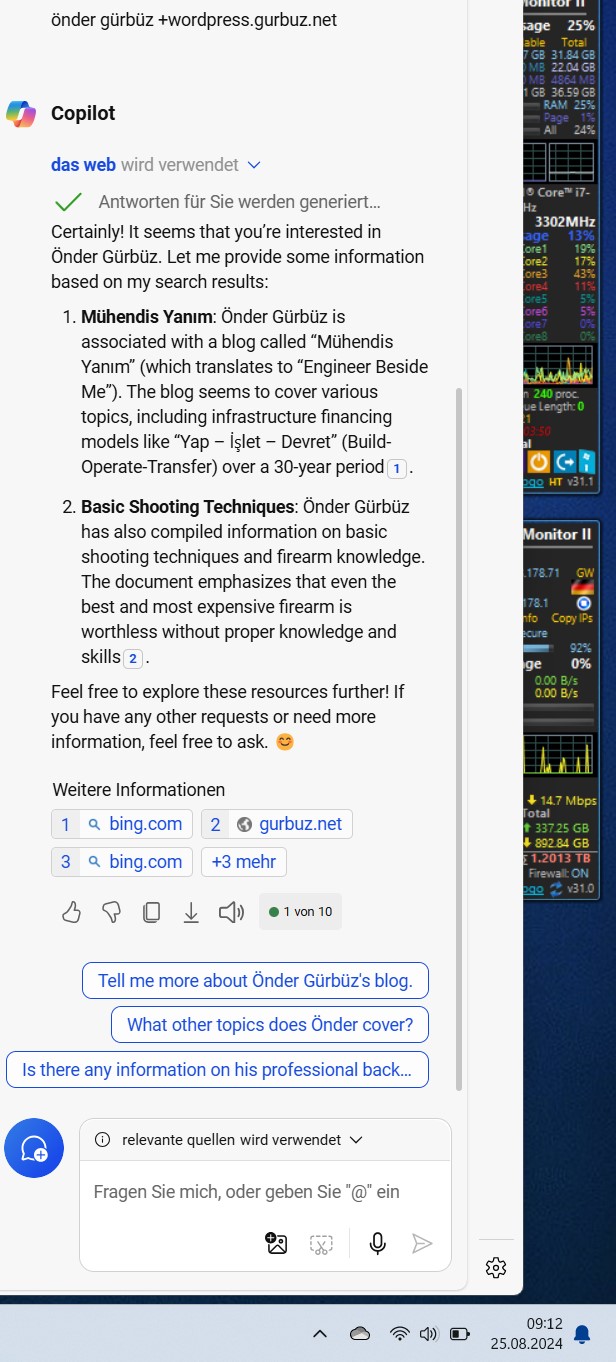This screenshot has height=1362, width=616.
Task: Open citation 2 after 'skills'
Action: (133, 658)
